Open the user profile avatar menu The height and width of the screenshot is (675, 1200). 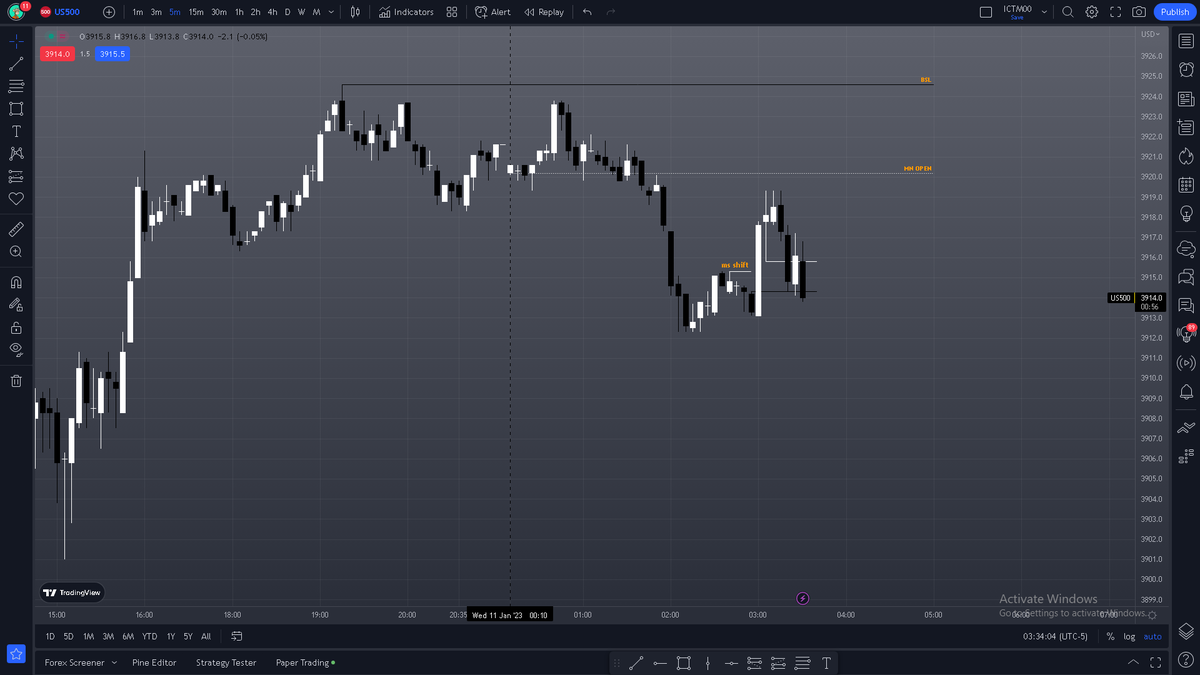coord(16,12)
